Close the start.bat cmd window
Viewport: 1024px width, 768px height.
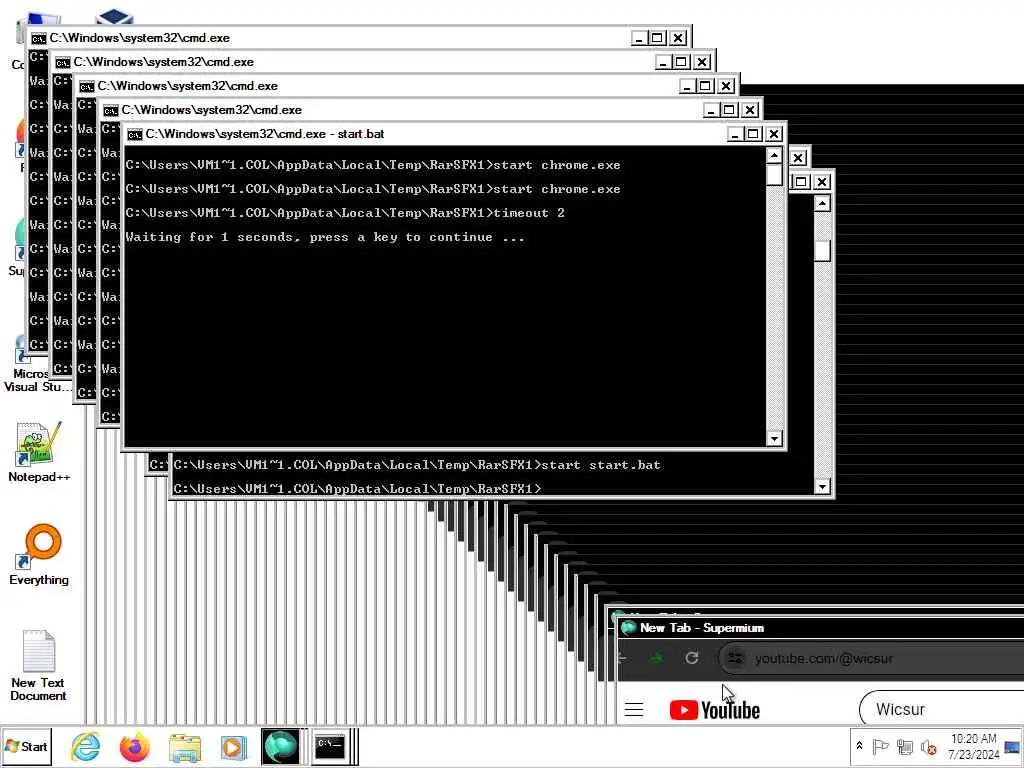774,134
